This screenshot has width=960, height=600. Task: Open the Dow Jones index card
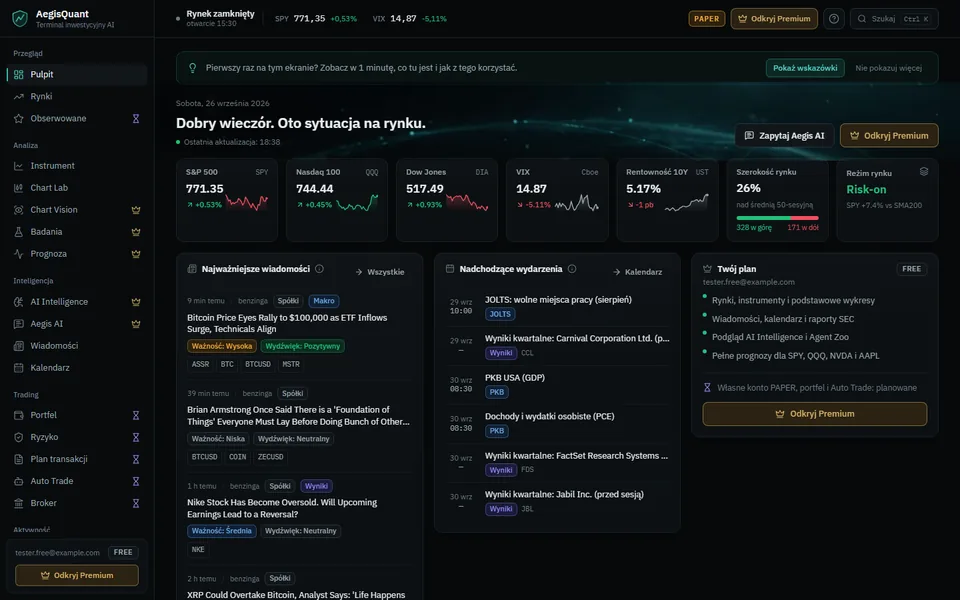[447, 200]
